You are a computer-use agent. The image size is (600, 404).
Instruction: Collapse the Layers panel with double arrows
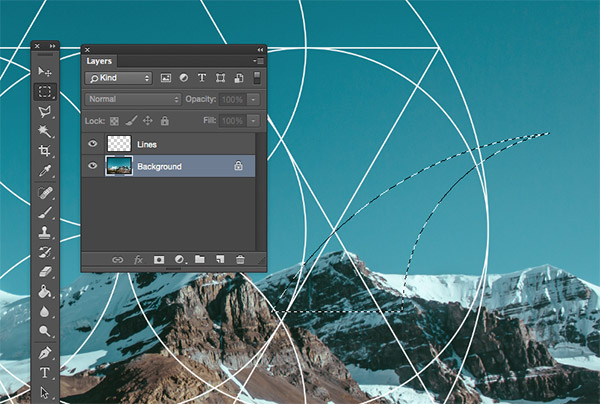click(x=260, y=50)
